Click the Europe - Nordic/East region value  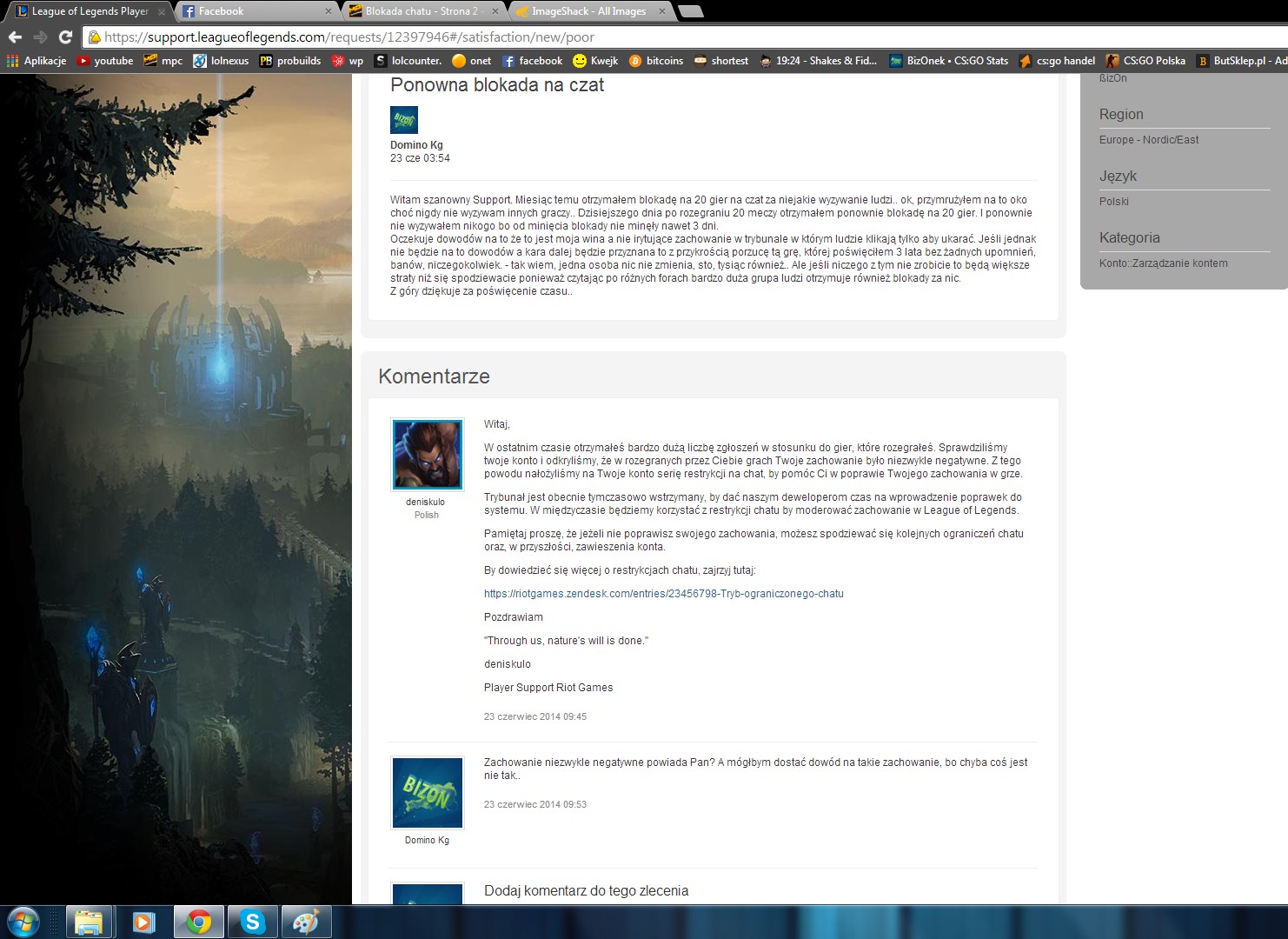pyautogui.click(x=1149, y=140)
